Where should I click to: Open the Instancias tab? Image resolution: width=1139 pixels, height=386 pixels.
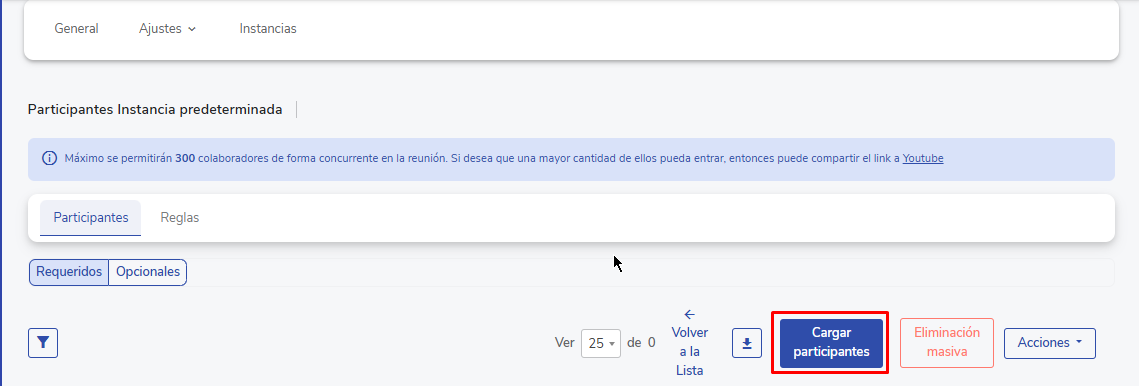pos(268,29)
